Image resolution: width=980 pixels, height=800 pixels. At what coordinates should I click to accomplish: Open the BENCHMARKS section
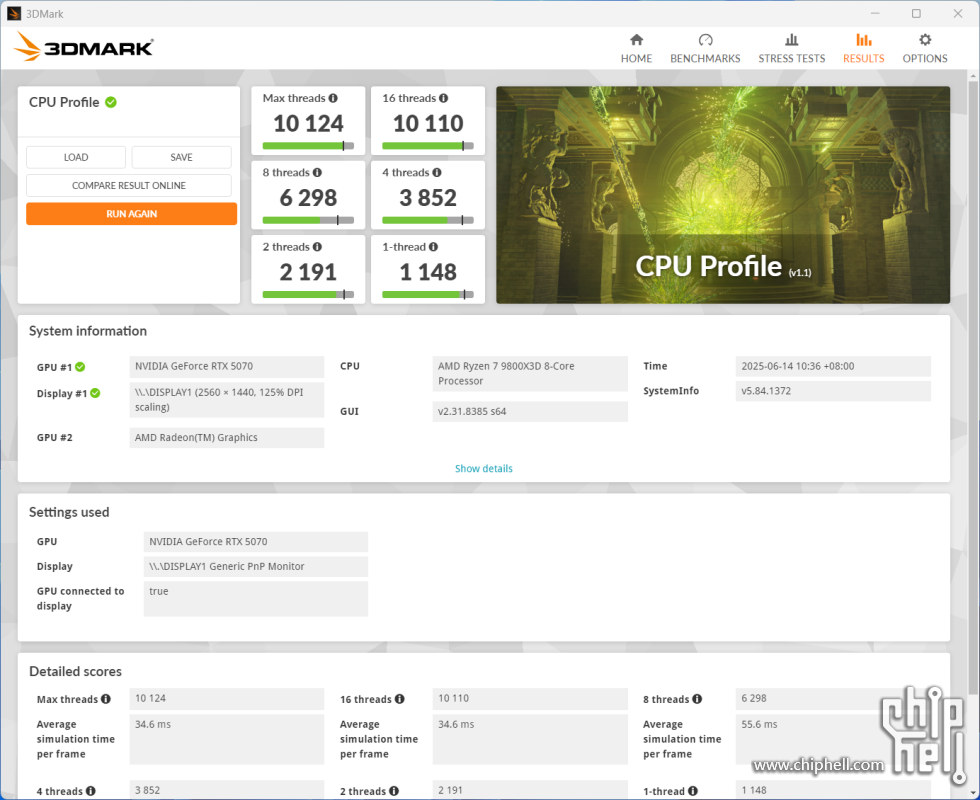(705, 48)
